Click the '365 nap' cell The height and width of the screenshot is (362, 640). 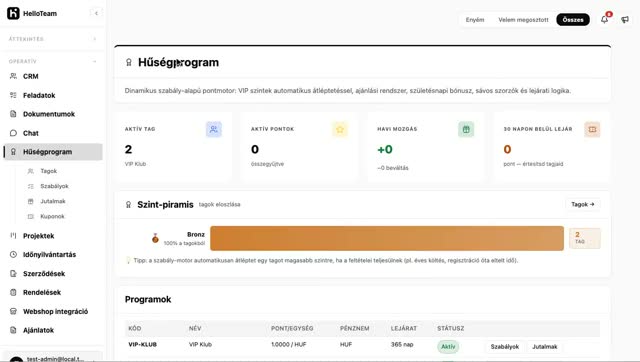tap(402, 344)
